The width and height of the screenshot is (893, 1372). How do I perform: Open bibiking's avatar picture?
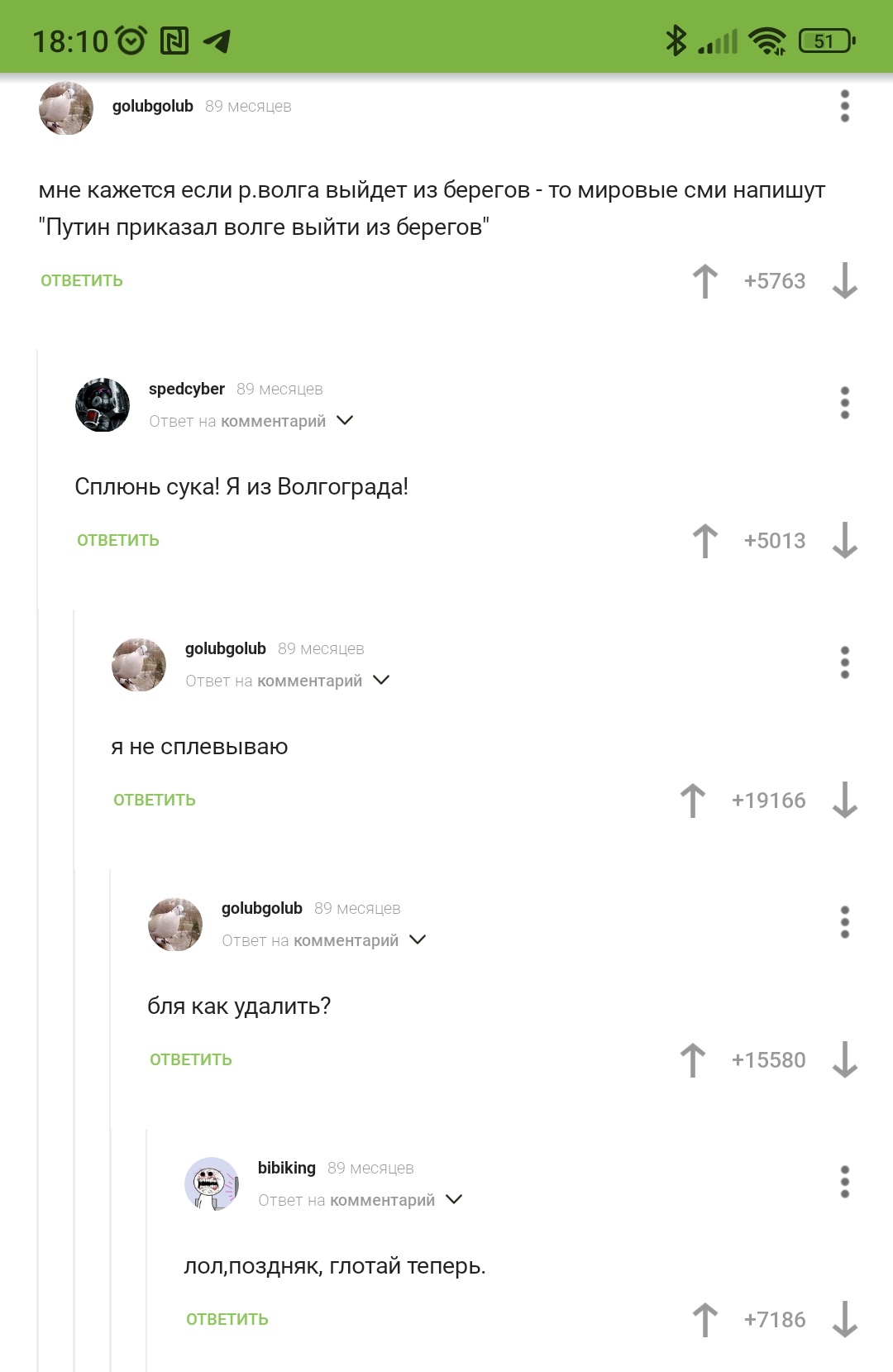coord(212,1183)
